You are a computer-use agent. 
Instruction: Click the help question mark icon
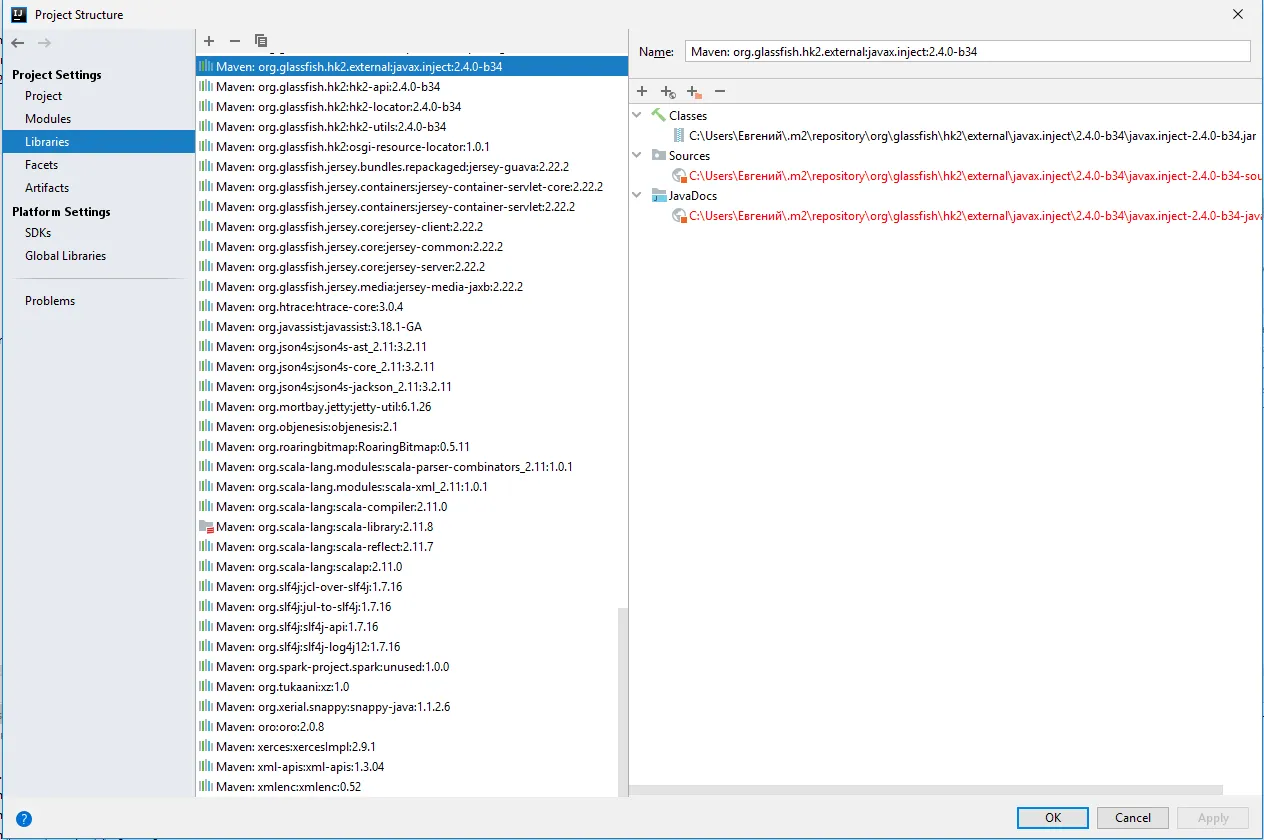(24, 818)
